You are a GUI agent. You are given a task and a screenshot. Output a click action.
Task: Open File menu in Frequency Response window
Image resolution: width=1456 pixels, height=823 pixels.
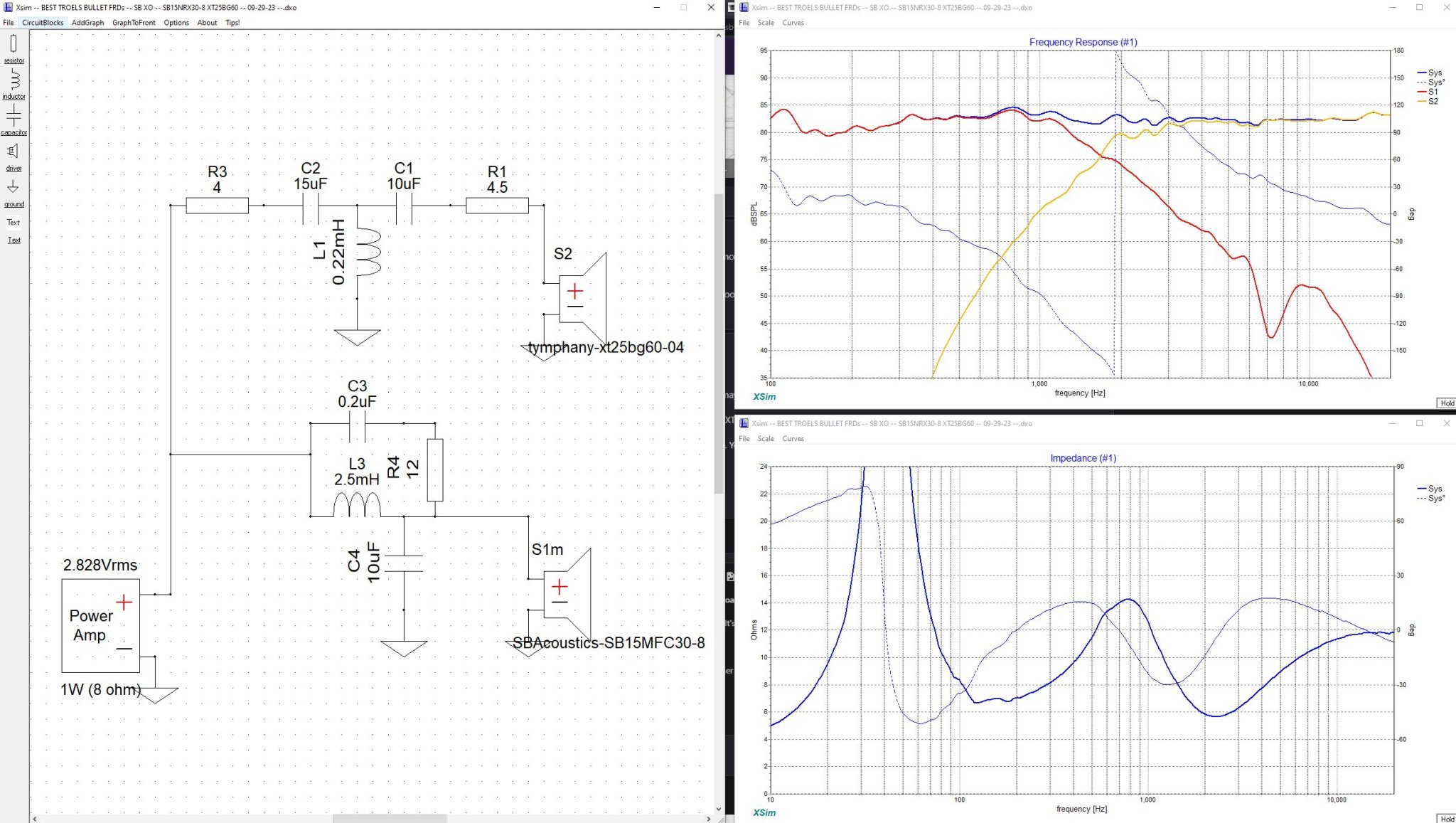(x=744, y=23)
